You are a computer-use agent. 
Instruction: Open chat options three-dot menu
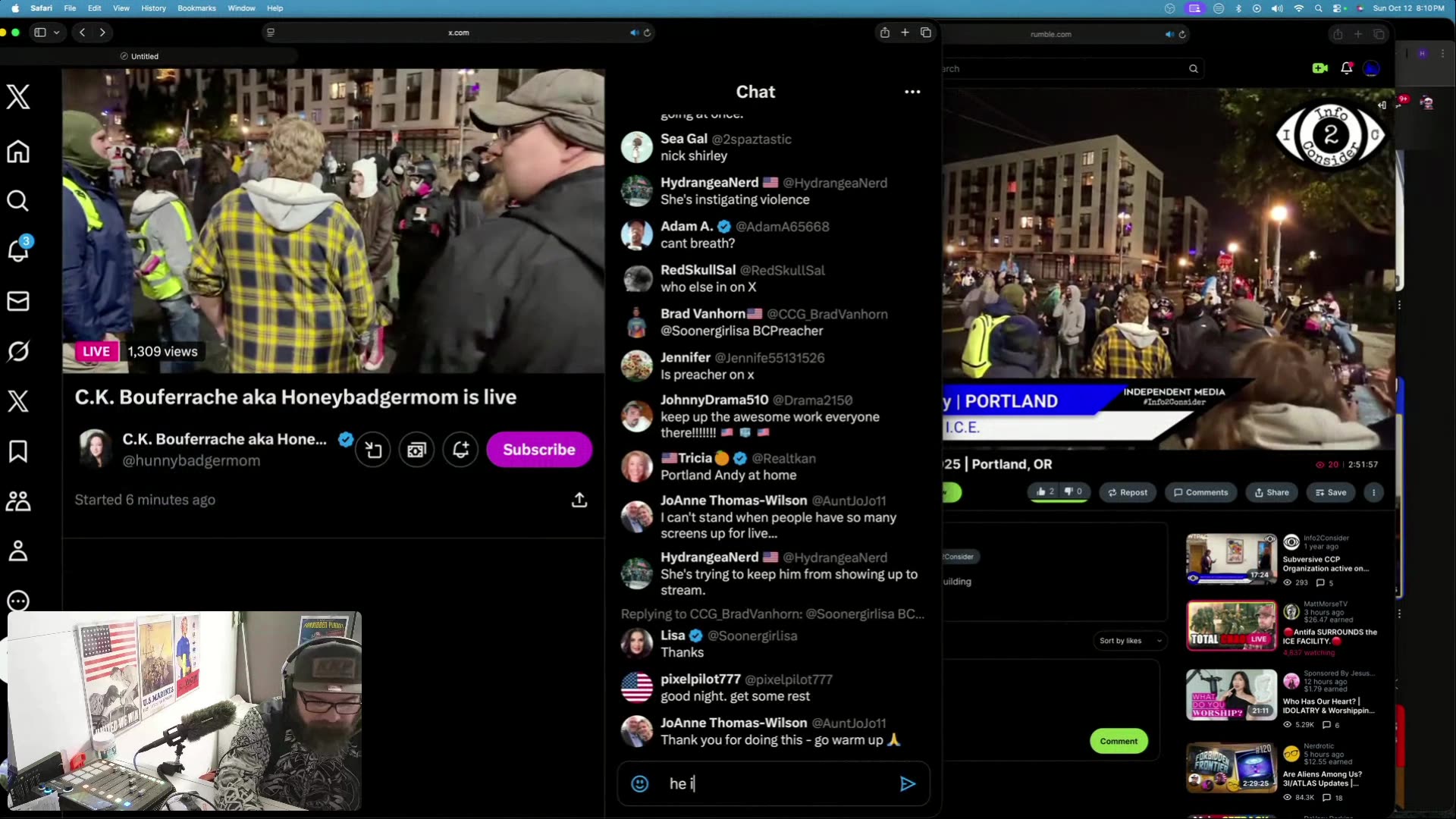[912, 92]
